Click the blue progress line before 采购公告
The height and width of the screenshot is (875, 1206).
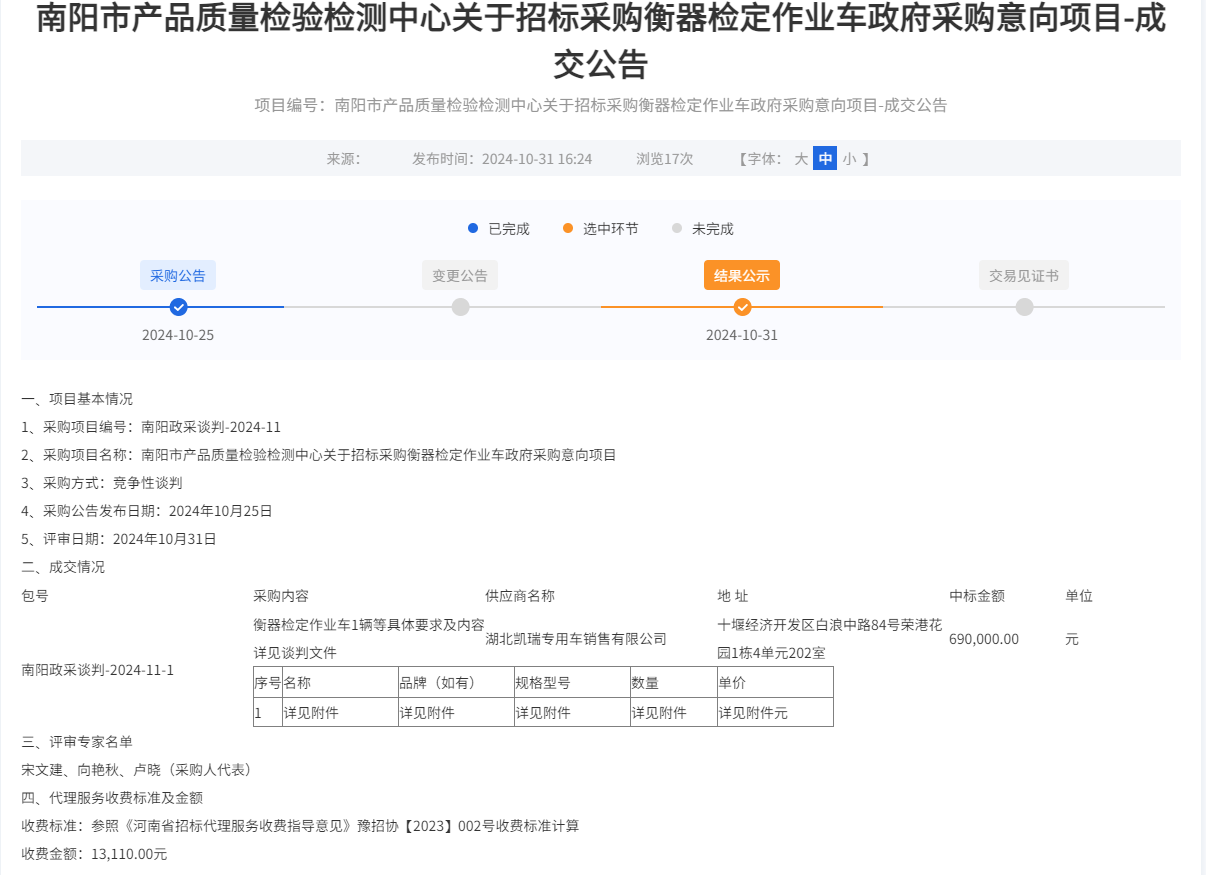(x=100, y=307)
